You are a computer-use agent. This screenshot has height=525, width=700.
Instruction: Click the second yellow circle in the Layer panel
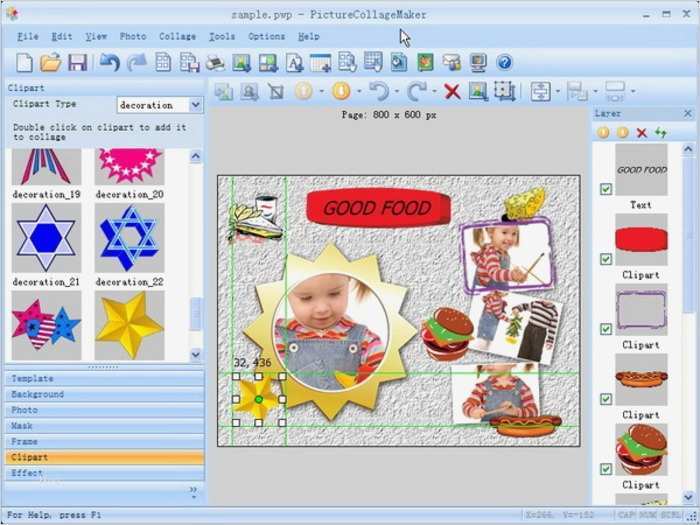point(622,133)
